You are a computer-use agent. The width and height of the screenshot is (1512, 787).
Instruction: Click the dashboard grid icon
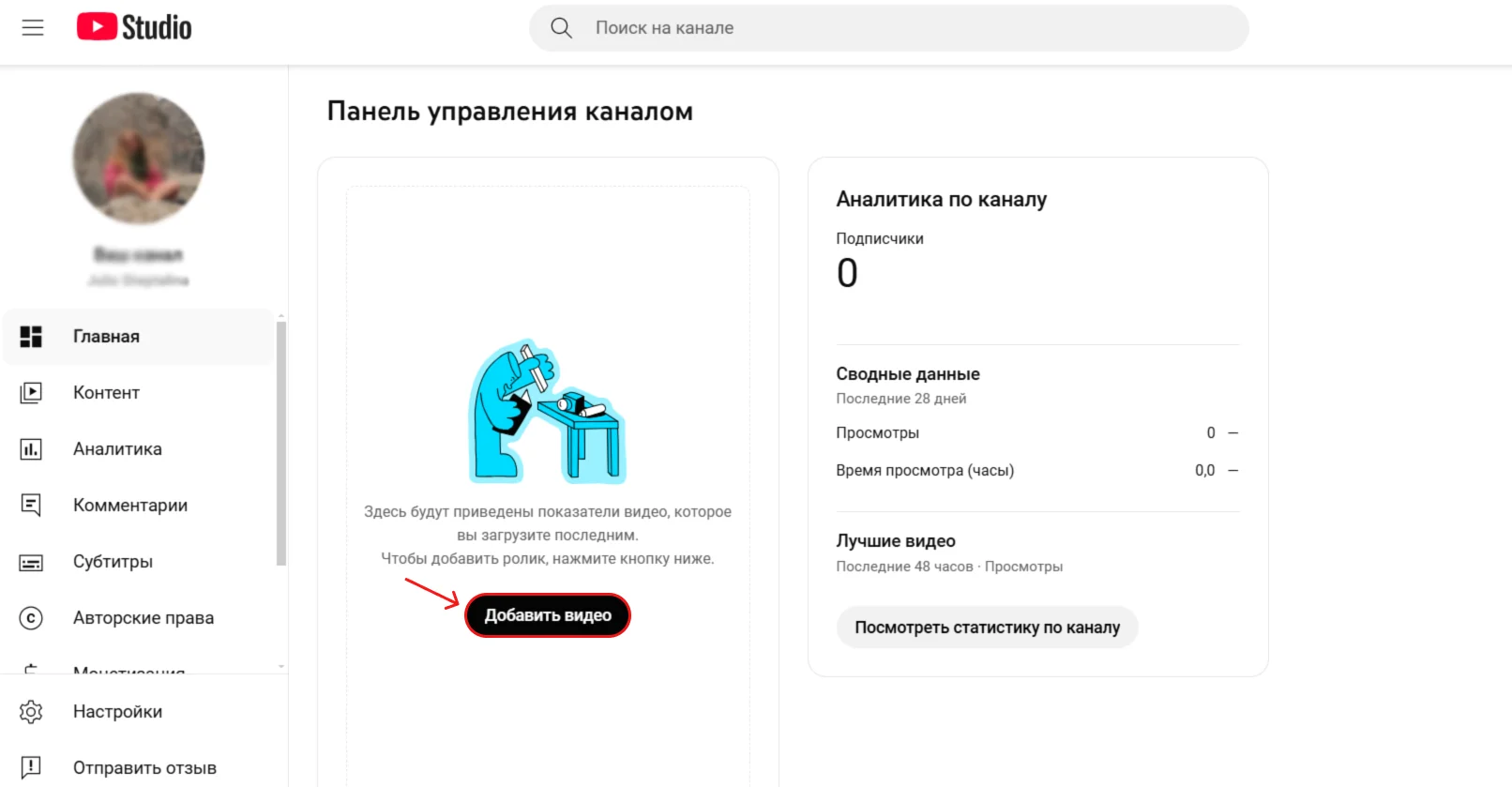[x=31, y=337]
